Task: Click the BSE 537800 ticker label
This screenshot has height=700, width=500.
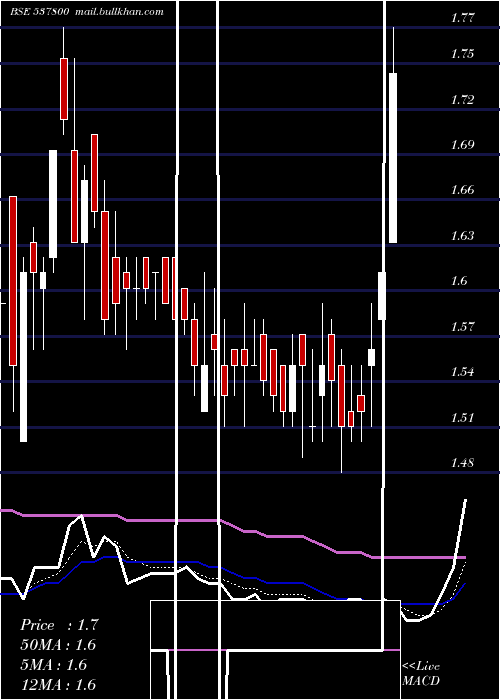Action: (x=39, y=12)
